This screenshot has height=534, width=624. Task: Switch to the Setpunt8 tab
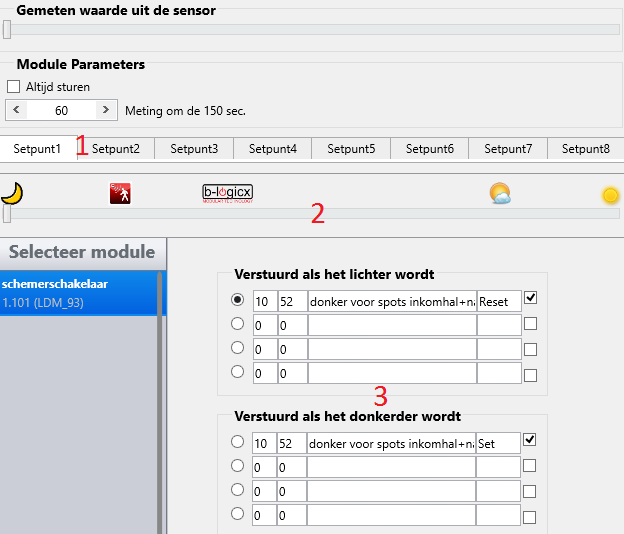click(x=586, y=149)
